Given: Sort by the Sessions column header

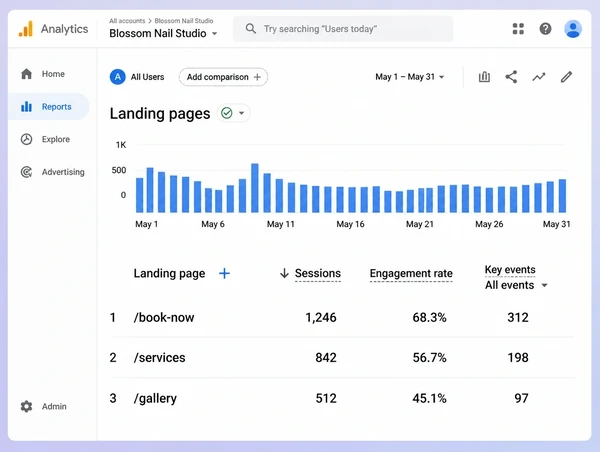Looking at the screenshot, I should pyautogui.click(x=318, y=273).
